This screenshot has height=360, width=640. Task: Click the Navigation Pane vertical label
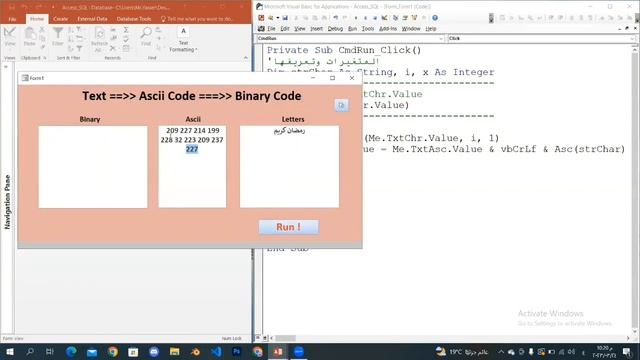pyautogui.click(x=7, y=202)
